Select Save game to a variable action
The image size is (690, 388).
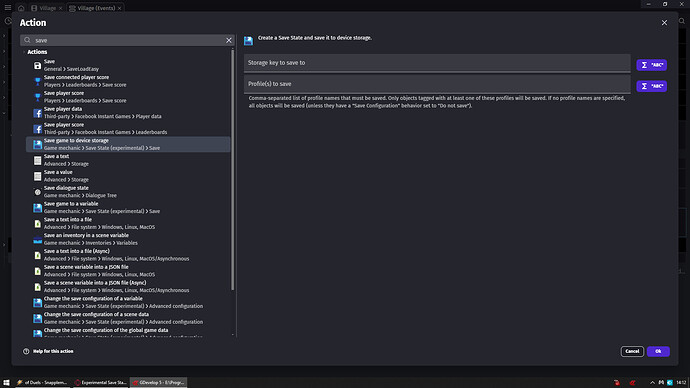tap(128, 208)
